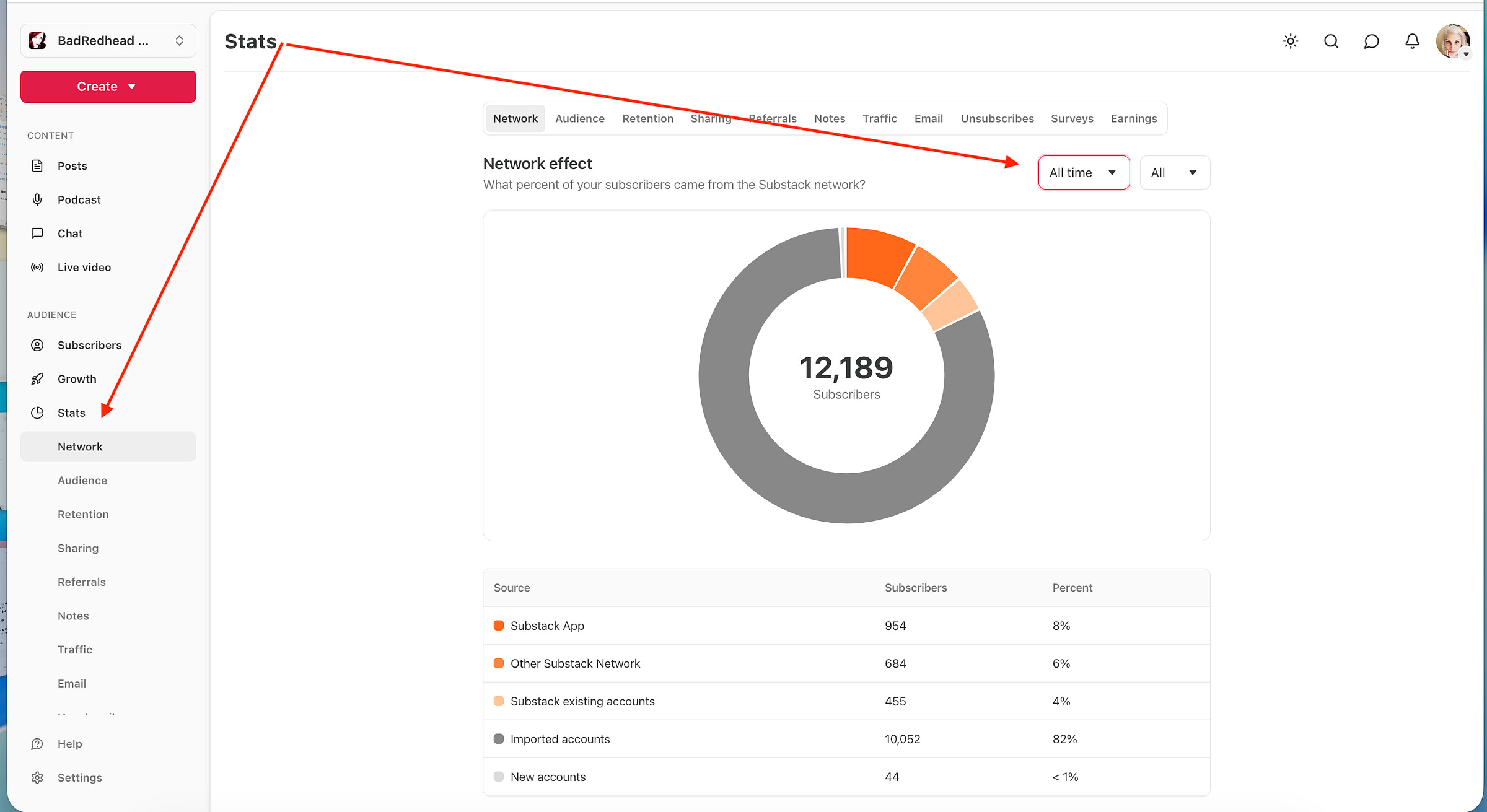The image size is (1487, 812).
Task: Click the Substack App orange legend swatch
Action: click(x=499, y=626)
